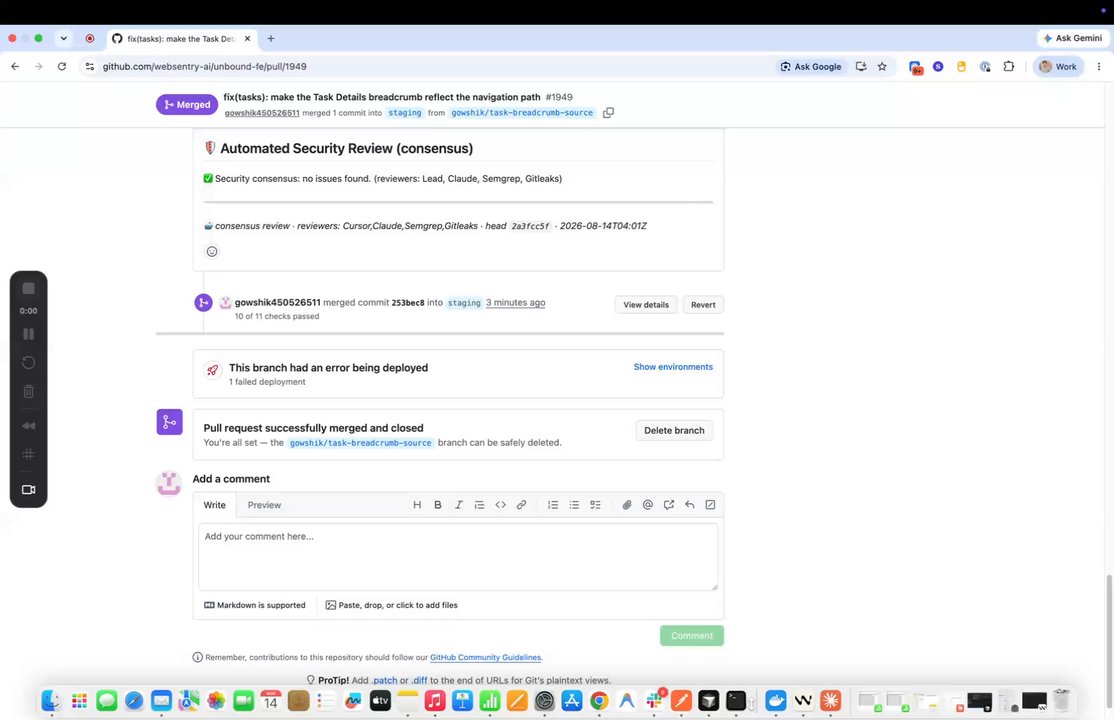
Task: Switch to the Write tab
Action: (x=215, y=505)
